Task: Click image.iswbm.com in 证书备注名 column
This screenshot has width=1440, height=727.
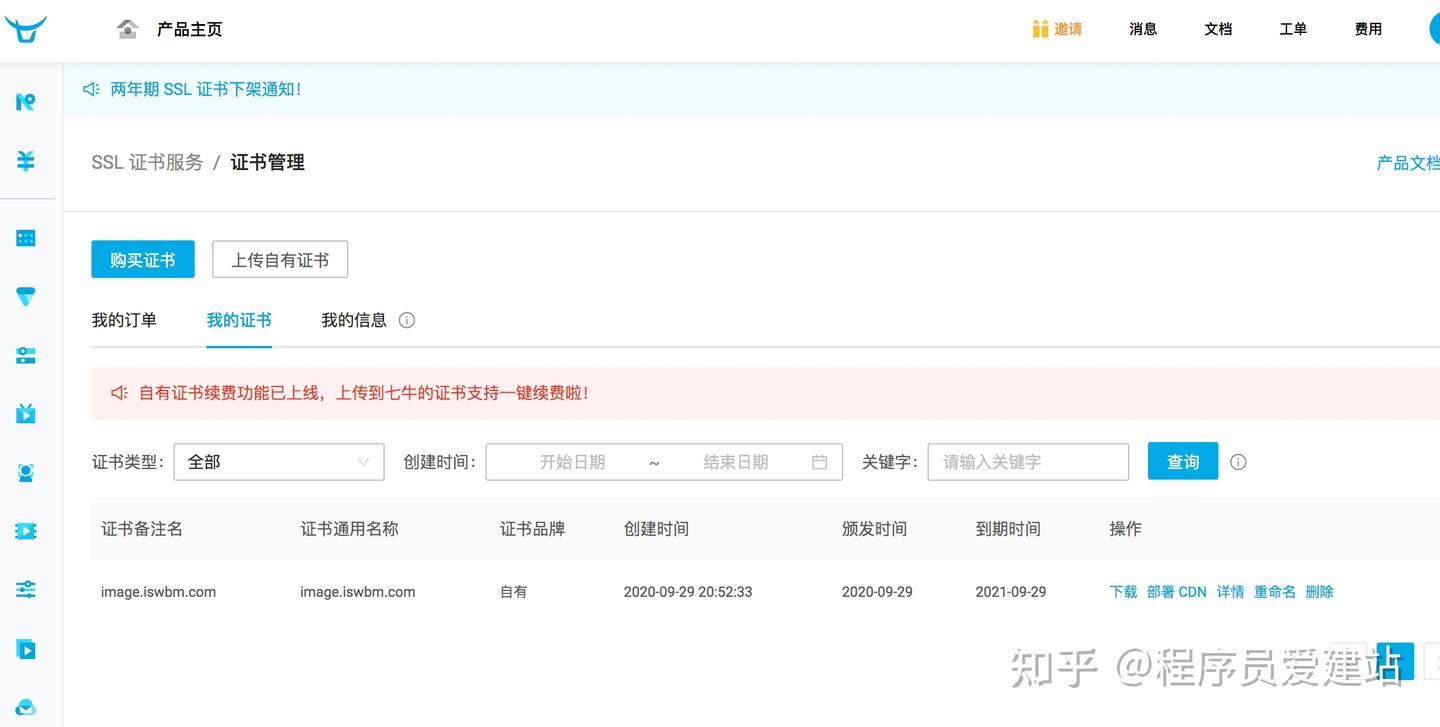Action: 158,592
